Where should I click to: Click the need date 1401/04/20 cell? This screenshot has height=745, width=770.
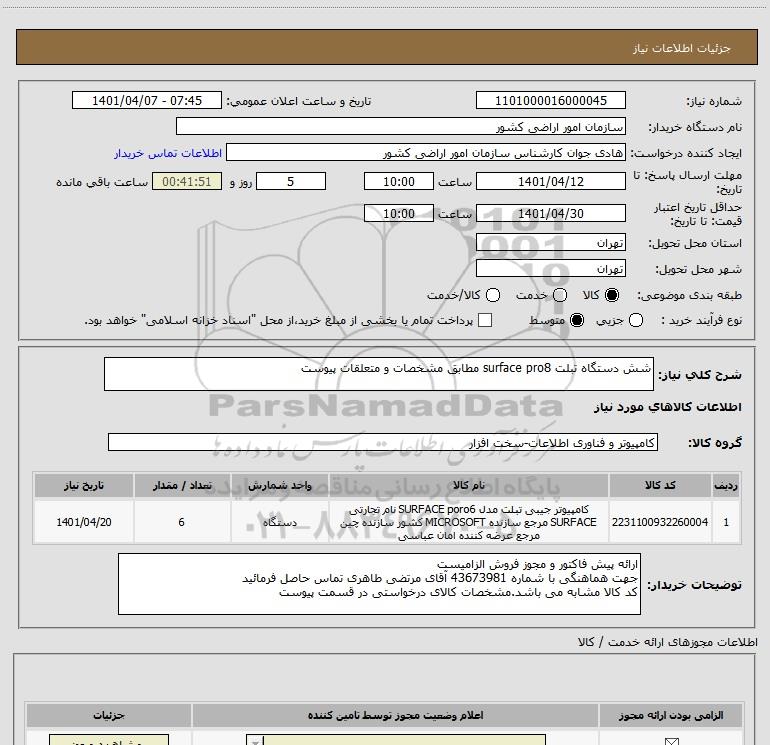(x=83, y=522)
